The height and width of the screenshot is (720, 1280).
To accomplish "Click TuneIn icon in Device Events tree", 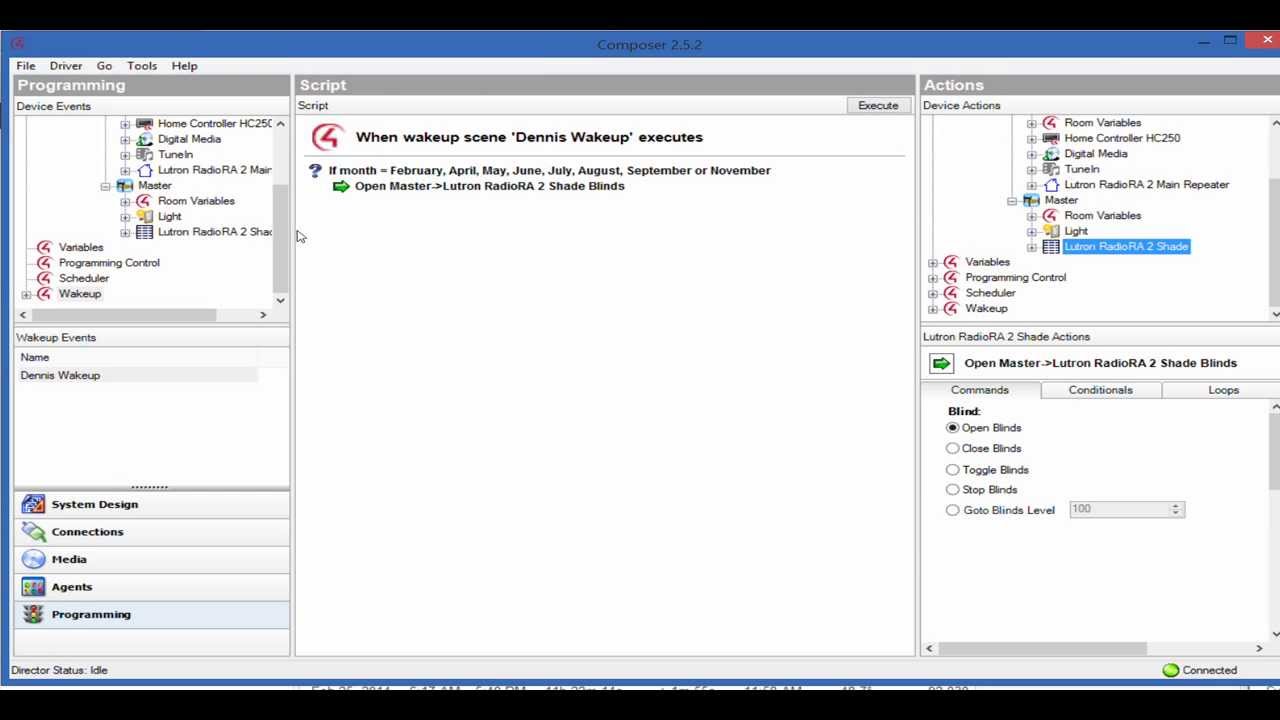I will coord(144,155).
